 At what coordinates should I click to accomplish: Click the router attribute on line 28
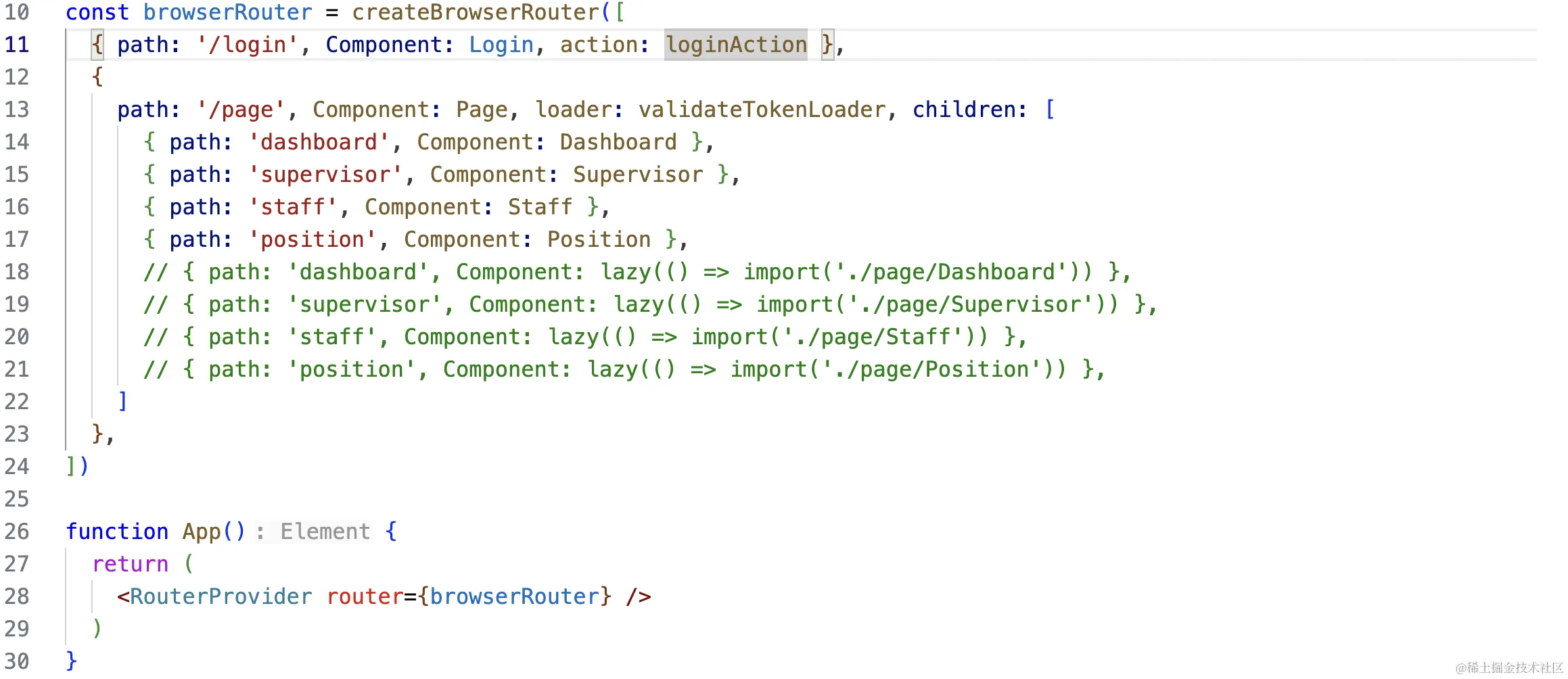point(365,596)
